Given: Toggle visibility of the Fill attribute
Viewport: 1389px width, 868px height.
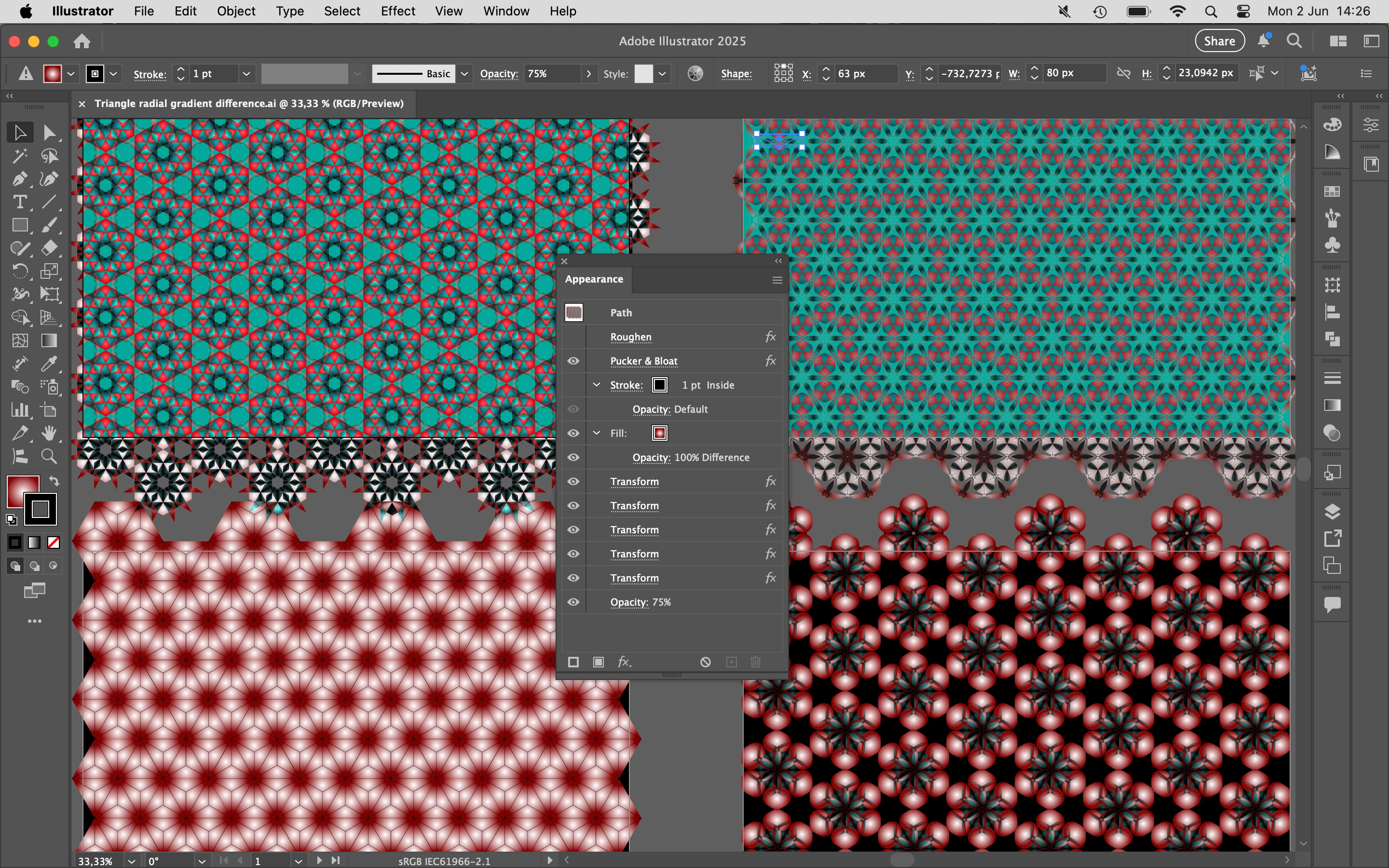Looking at the screenshot, I should pos(573,433).
